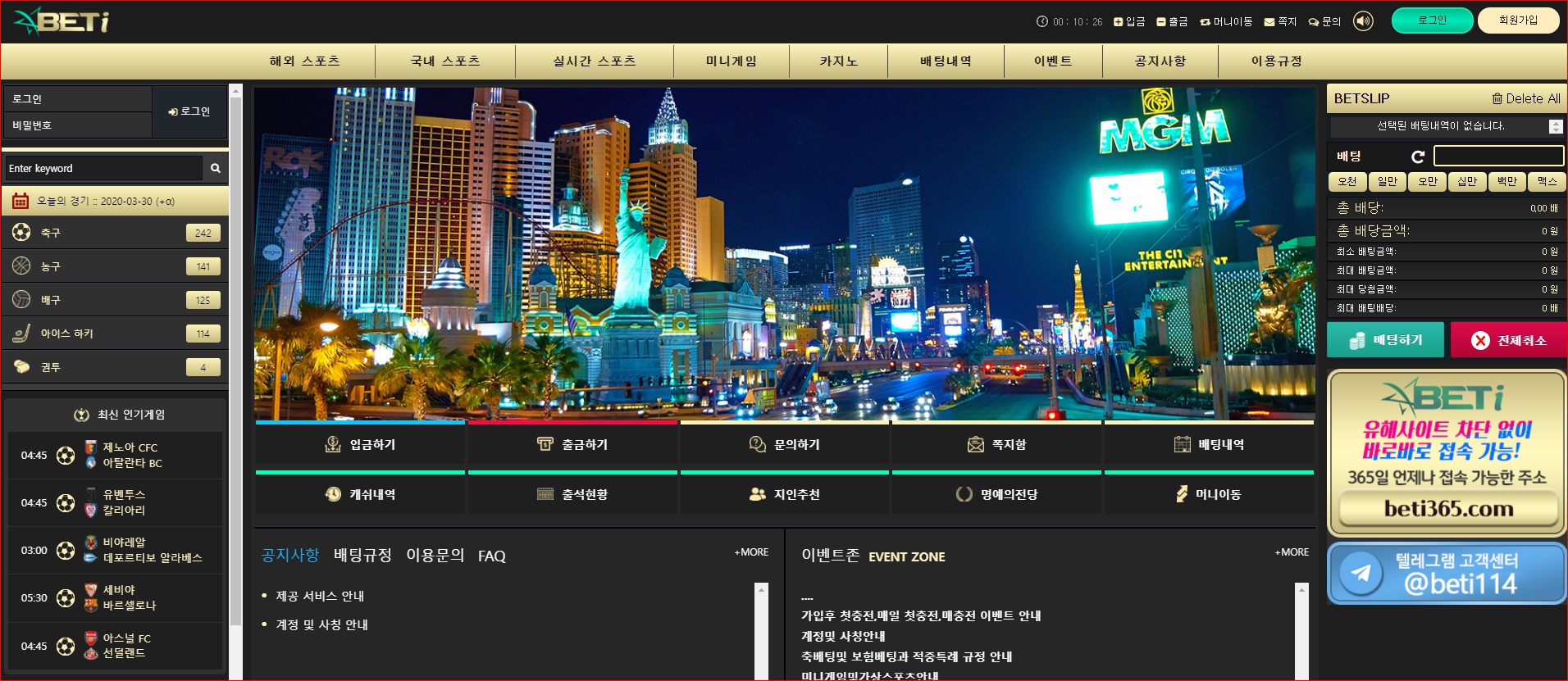This screenshot has width=1568, height=681.
Task: Open 이용규정 menu item
Action: [x=1276, y=61]
